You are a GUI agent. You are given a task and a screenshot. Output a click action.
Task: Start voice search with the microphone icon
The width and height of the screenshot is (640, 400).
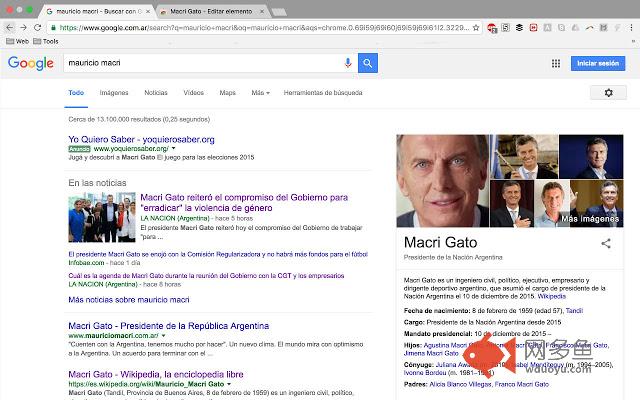(x=348, y=63)
